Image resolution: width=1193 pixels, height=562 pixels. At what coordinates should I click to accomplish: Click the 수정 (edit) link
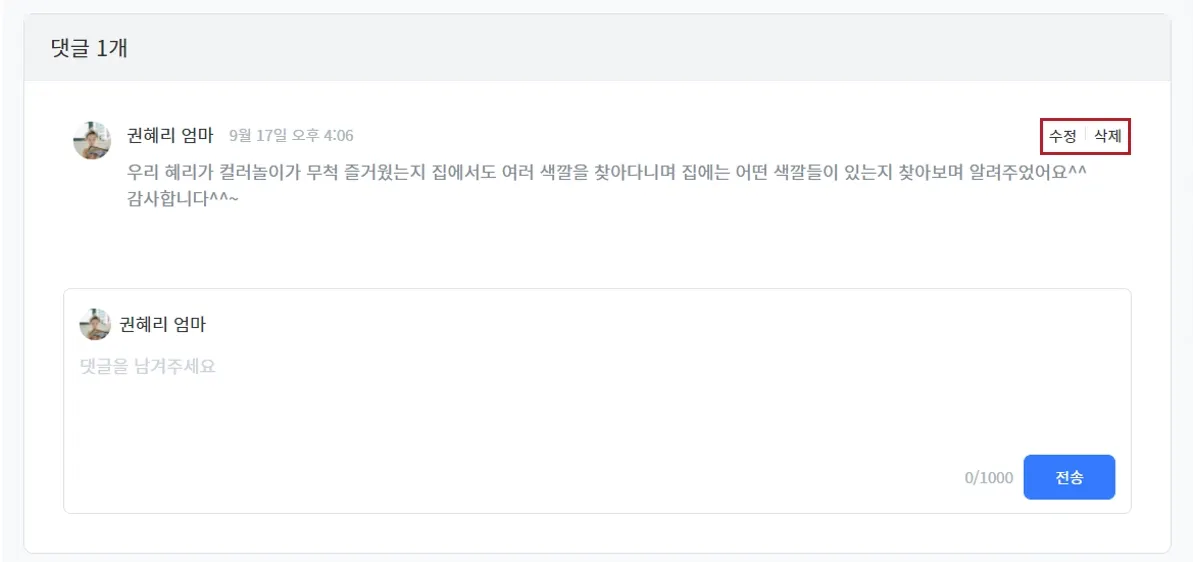click(x=1062, y=136)
